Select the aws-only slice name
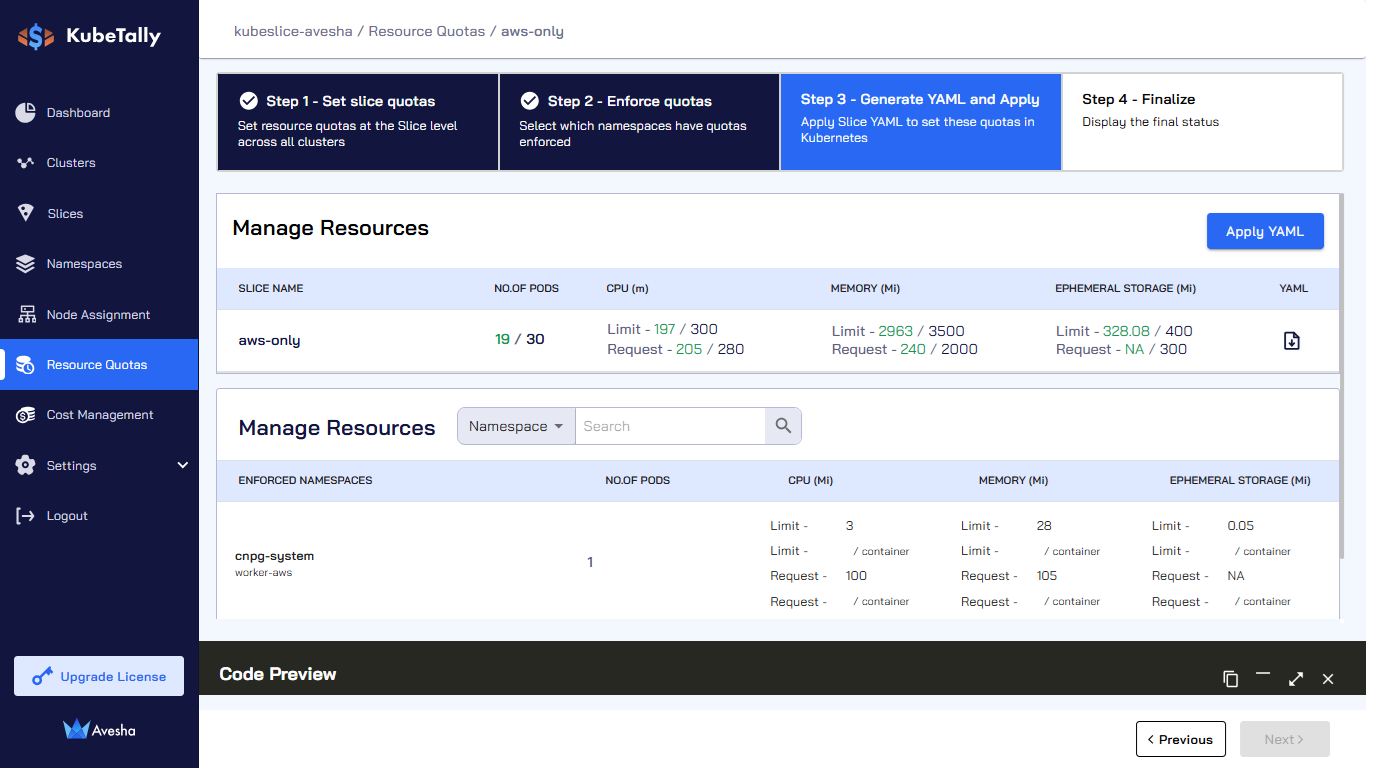This screenshot has width=1375, height=782. coord(269,340)
